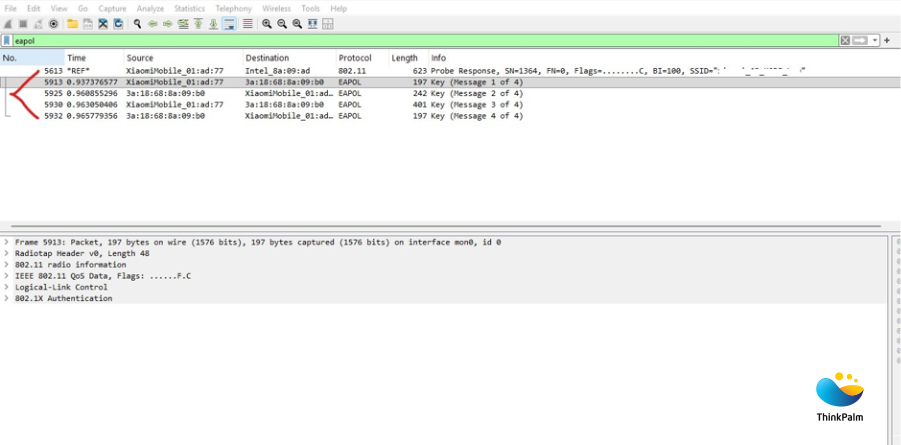Open the Telephony menu
Image resolution: width=901 pixels, height=445 pixels.
233,9
